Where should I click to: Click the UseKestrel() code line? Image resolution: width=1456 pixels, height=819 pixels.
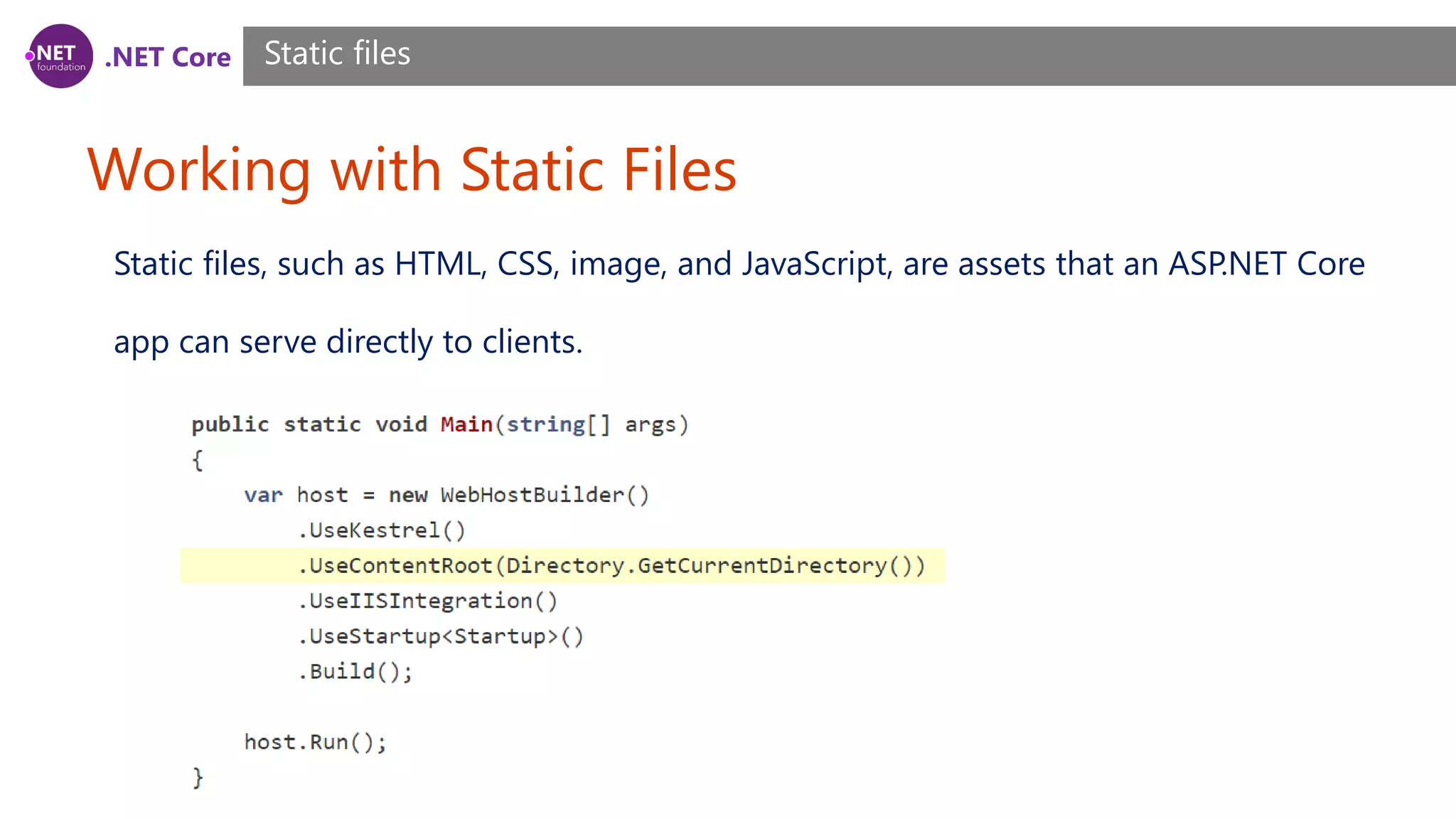(382, 530)
